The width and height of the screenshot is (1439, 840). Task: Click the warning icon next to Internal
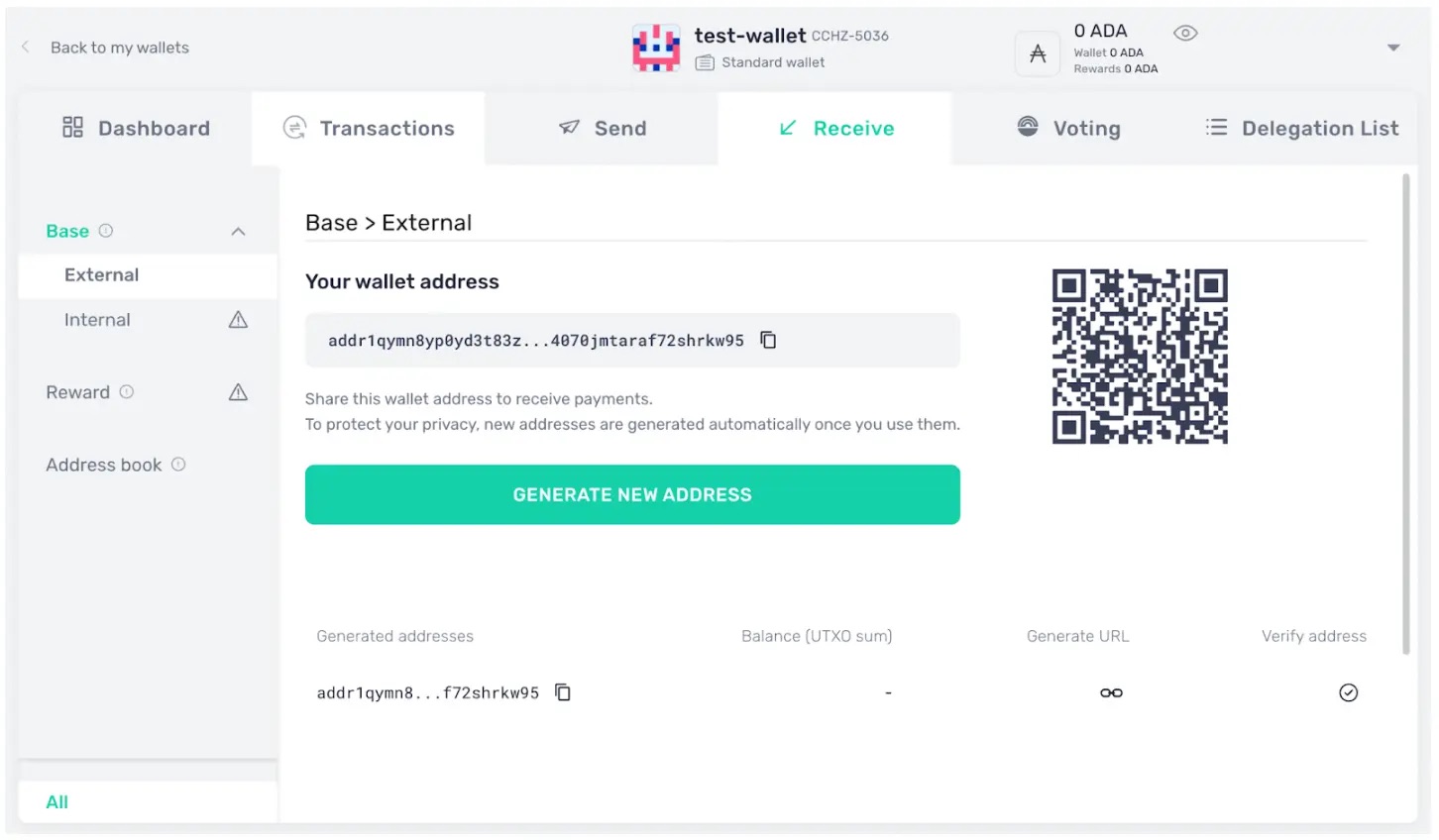[x=238, y=319]
